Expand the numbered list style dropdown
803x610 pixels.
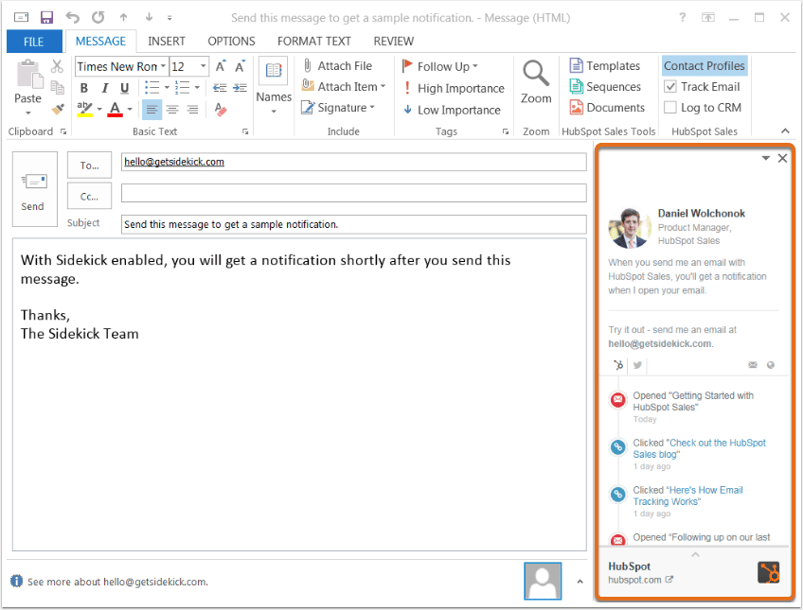pos(197,88)
